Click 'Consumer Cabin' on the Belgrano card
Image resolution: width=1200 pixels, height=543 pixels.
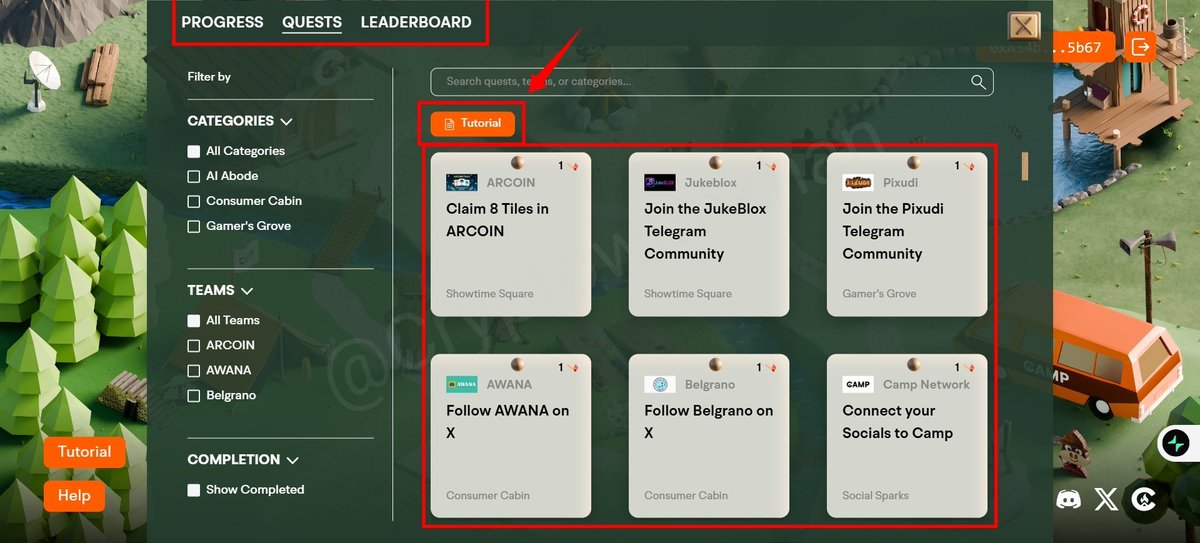coord(686,496)
